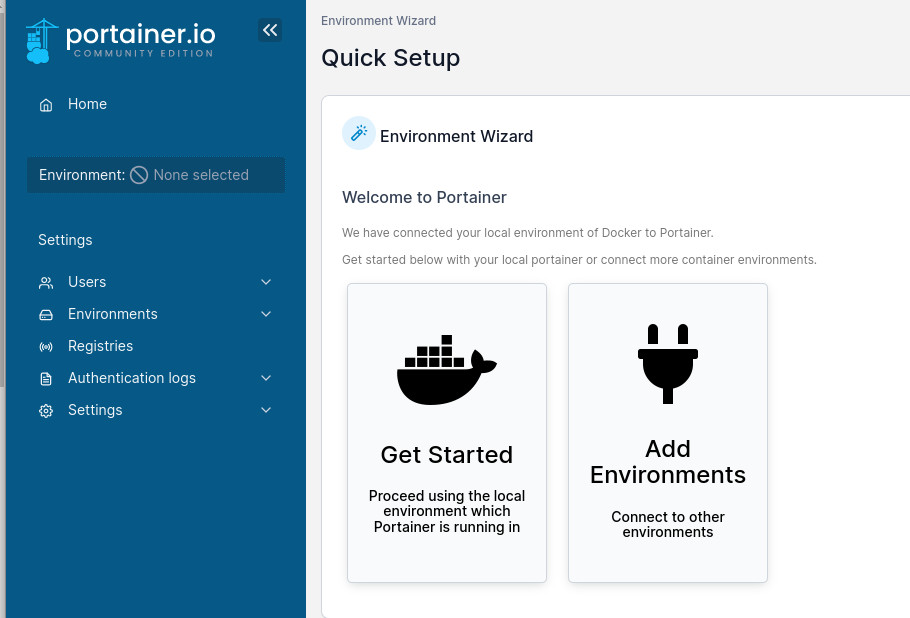Expand the Environments submenu chevron
Image resolution: width=910 pixels, height=618 pixels.
(x=266, y=314)
